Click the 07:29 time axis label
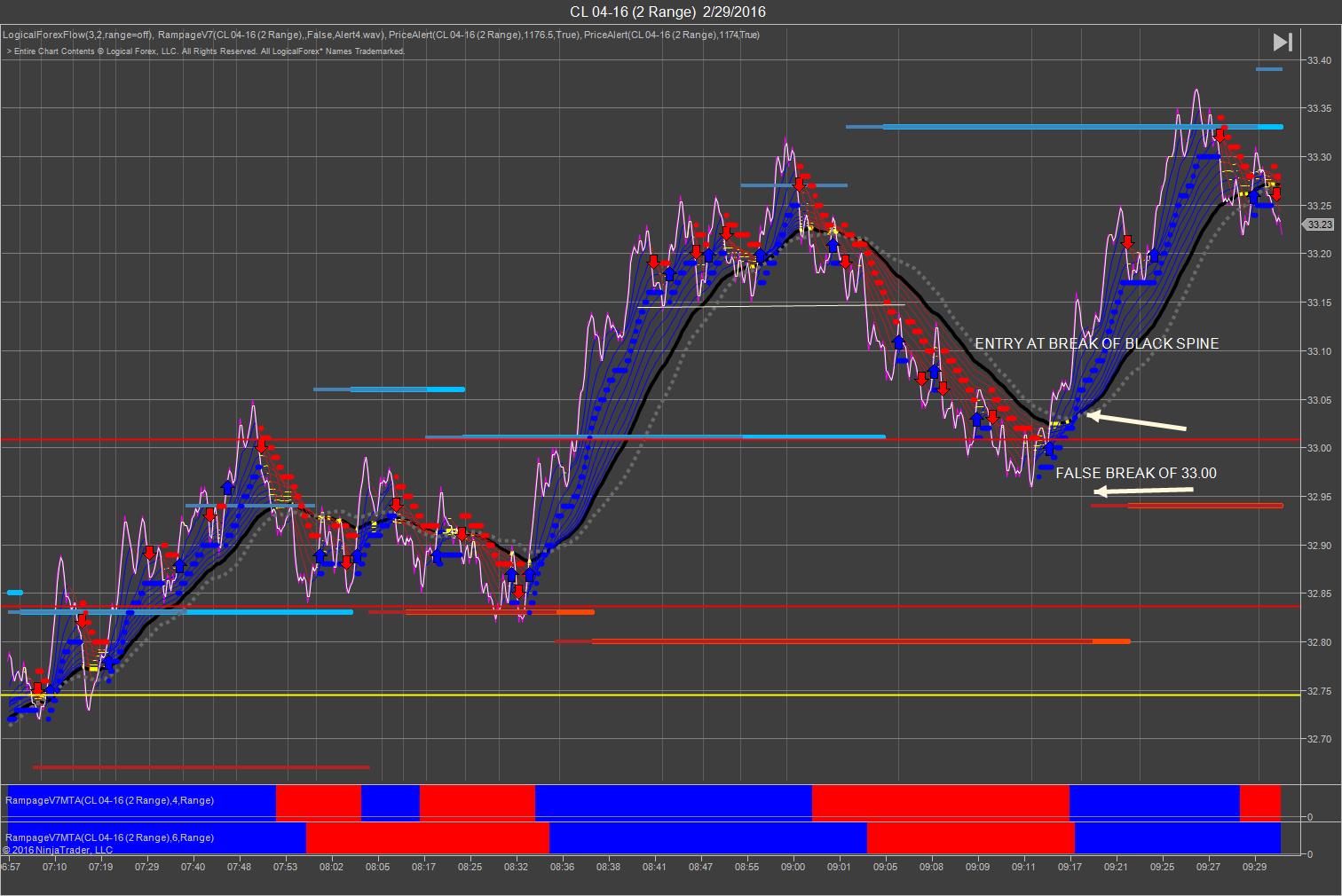Viewport: 1342px width, 896px height. click(147, 867)
